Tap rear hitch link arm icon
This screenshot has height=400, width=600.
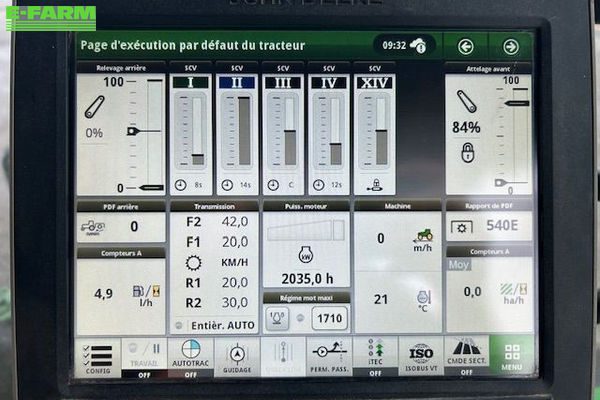(x=95, y=106)
